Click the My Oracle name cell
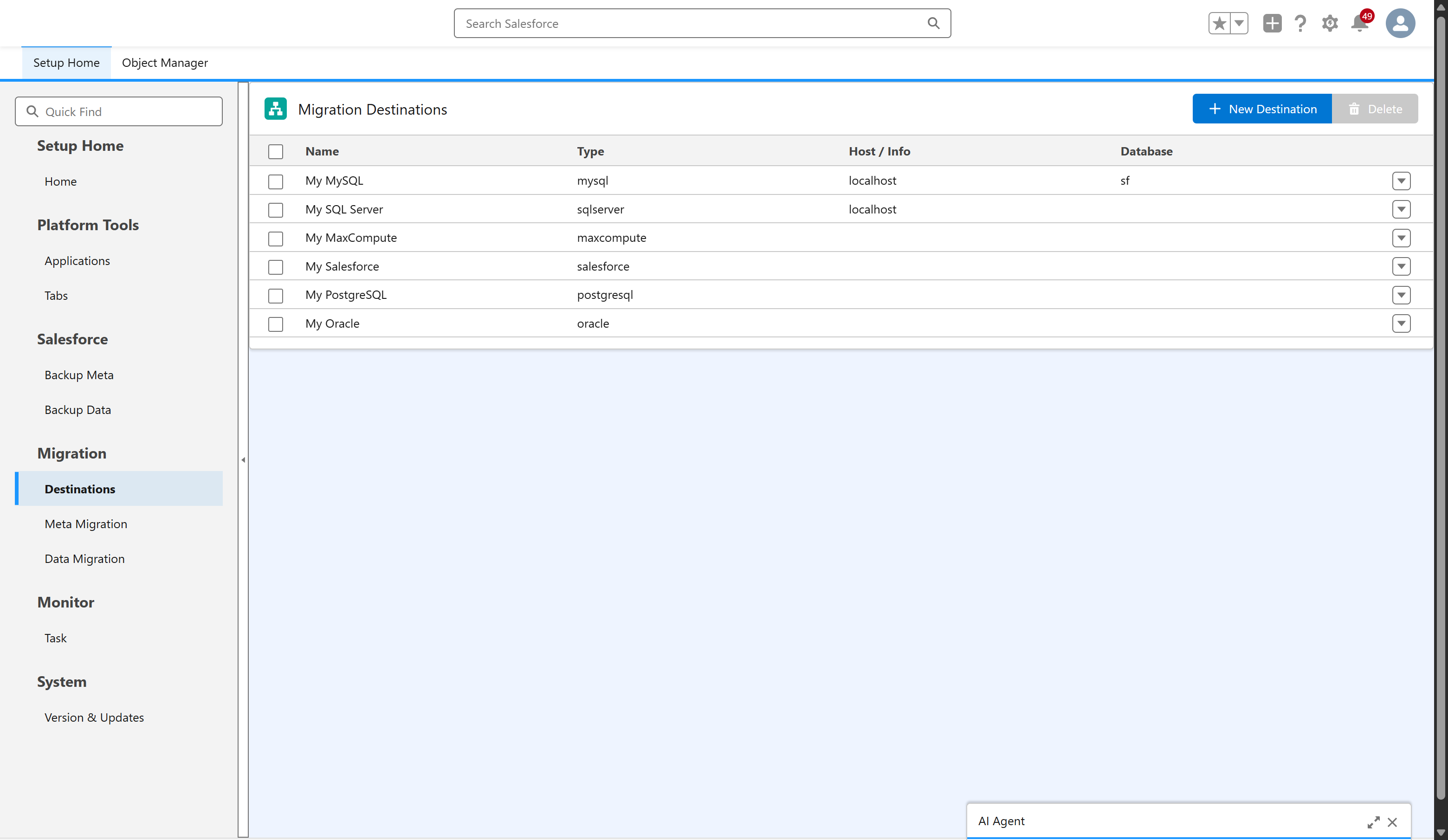The image size is (1448, 840). pyautogui.click(x=333, y=323)
